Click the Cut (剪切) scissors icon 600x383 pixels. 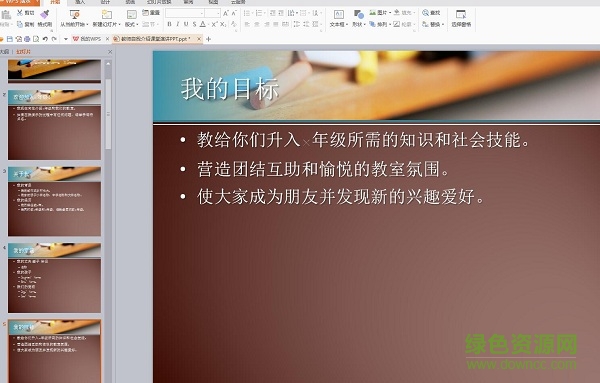pyautogui.click(x=20, y=13)
